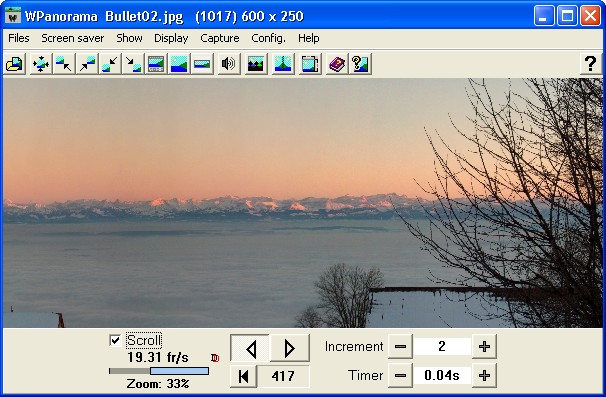606x397 pixels.
Task: Increase the Timer value with plus
Action: click(484, 375)
